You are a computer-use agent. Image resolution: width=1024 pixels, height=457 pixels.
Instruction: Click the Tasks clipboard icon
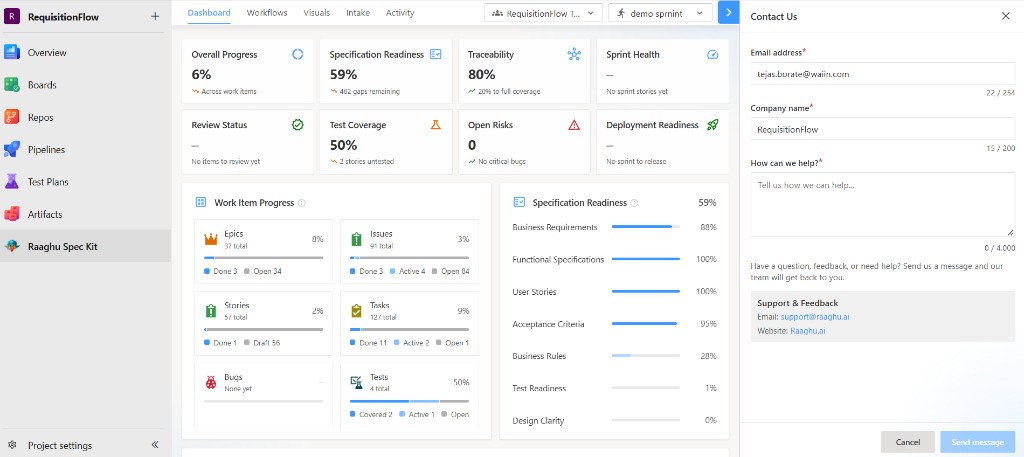click(357, 311)
